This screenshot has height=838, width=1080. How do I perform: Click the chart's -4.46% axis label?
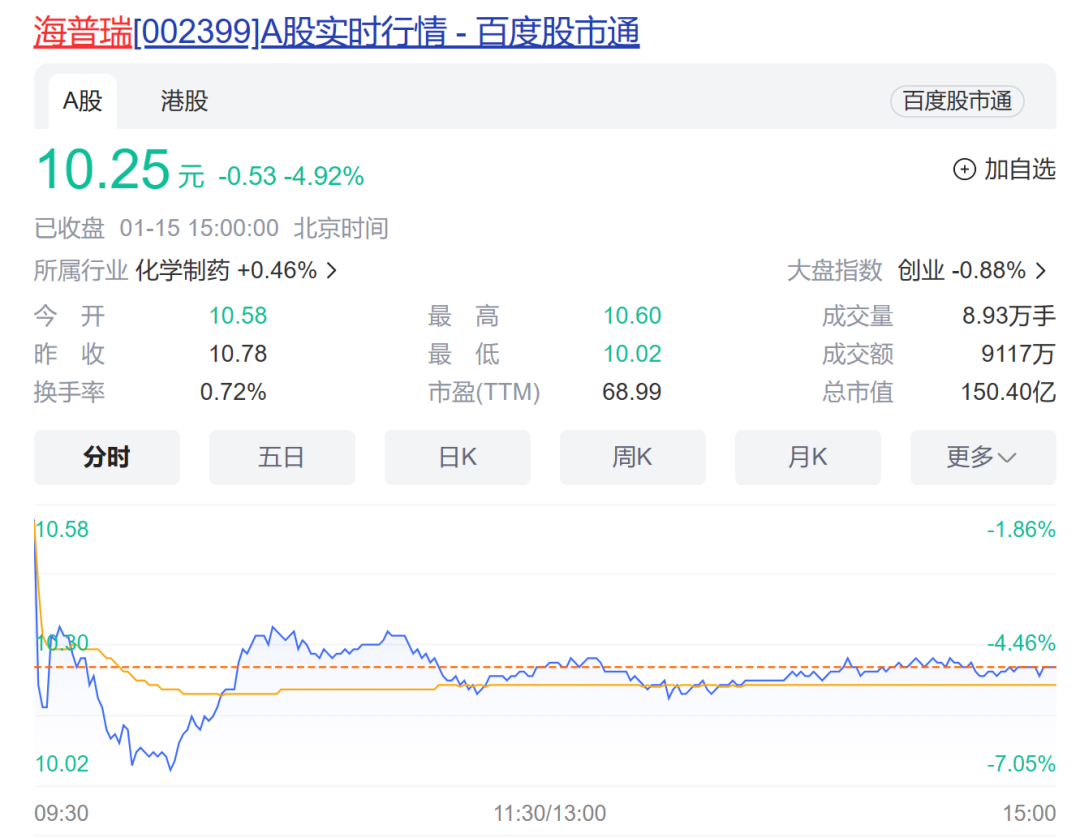(x=1021, y=643)
